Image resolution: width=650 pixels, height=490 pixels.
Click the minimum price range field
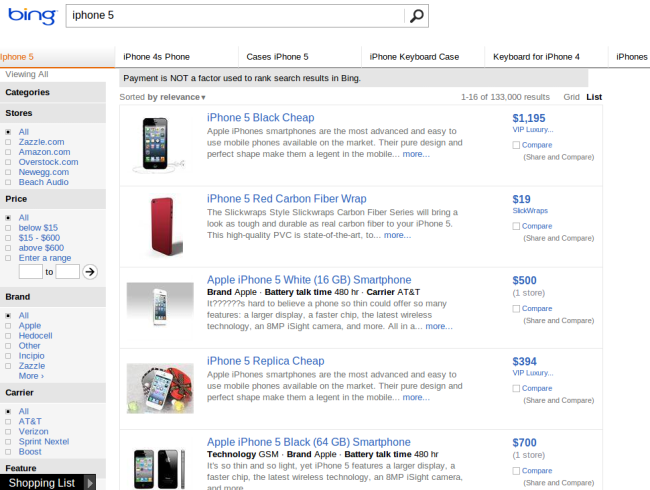(31, 272)
